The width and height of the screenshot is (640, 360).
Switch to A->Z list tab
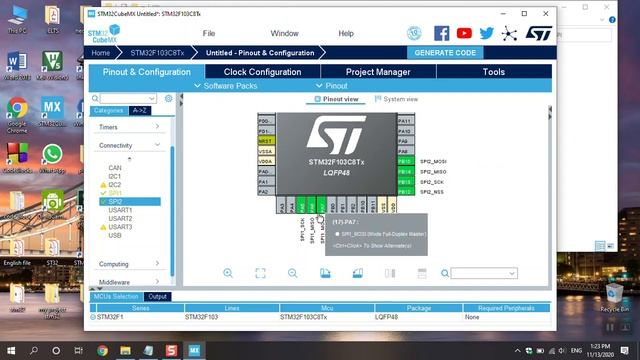[140, 110]
